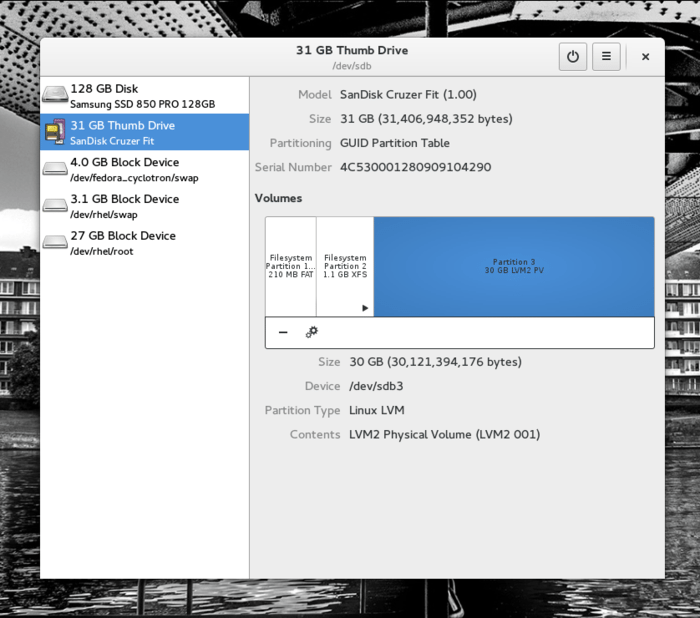Select the 1.1 GB XFS Partition 2 block

345,266
